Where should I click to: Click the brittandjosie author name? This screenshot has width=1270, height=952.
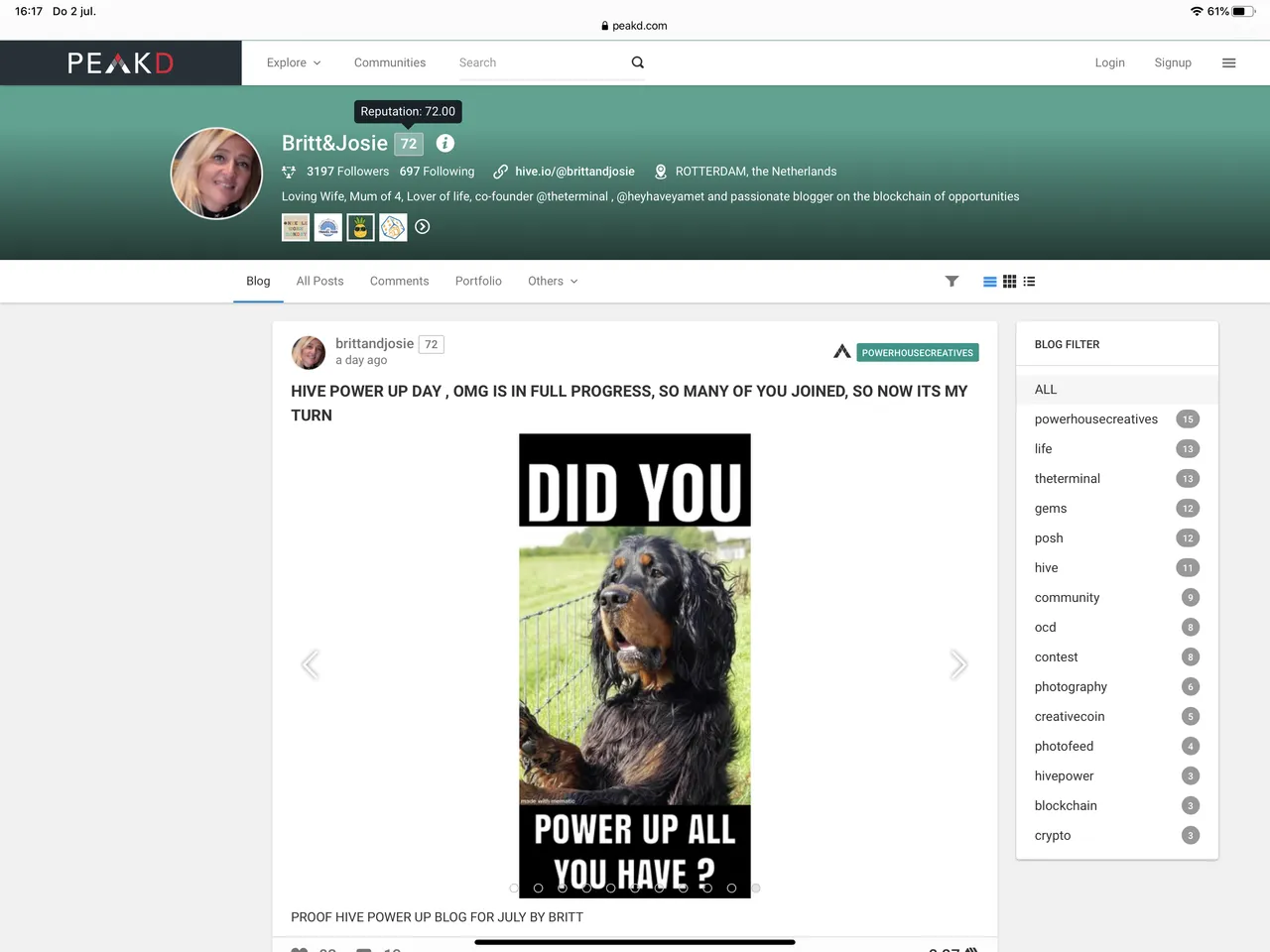click(374, 344)
